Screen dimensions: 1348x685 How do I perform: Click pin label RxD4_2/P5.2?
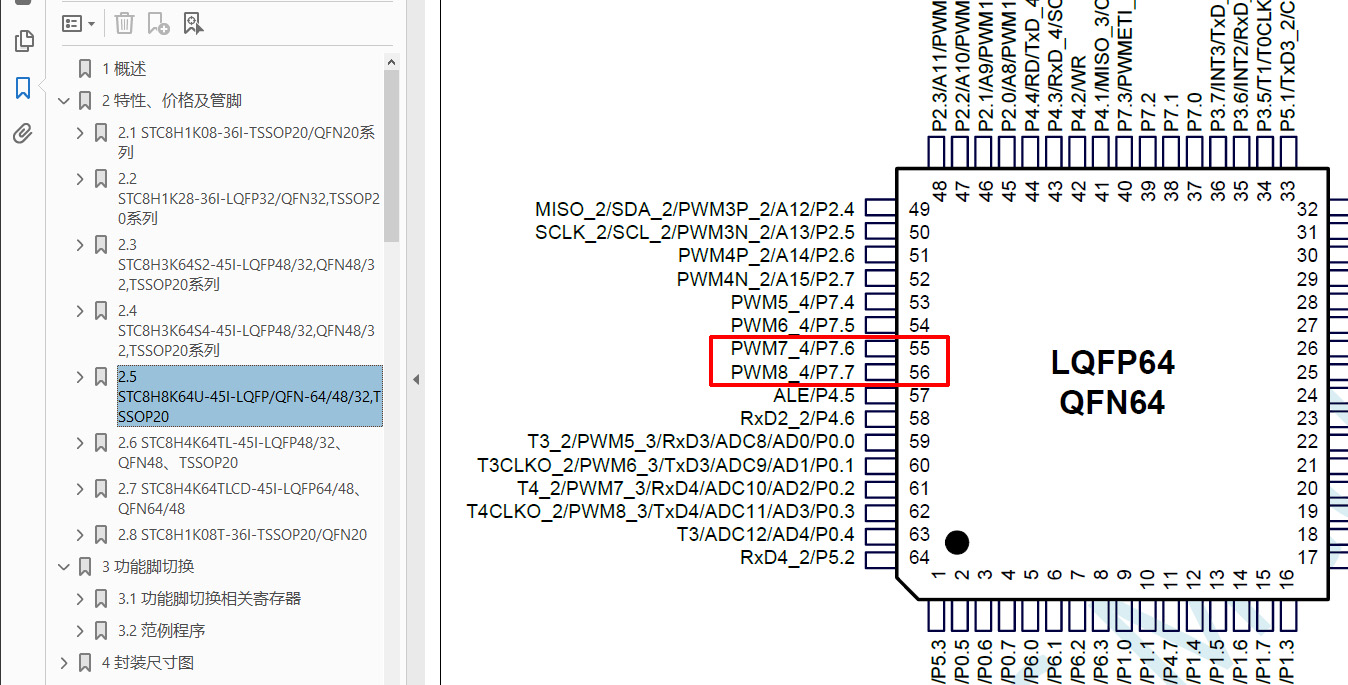point(798,557)
